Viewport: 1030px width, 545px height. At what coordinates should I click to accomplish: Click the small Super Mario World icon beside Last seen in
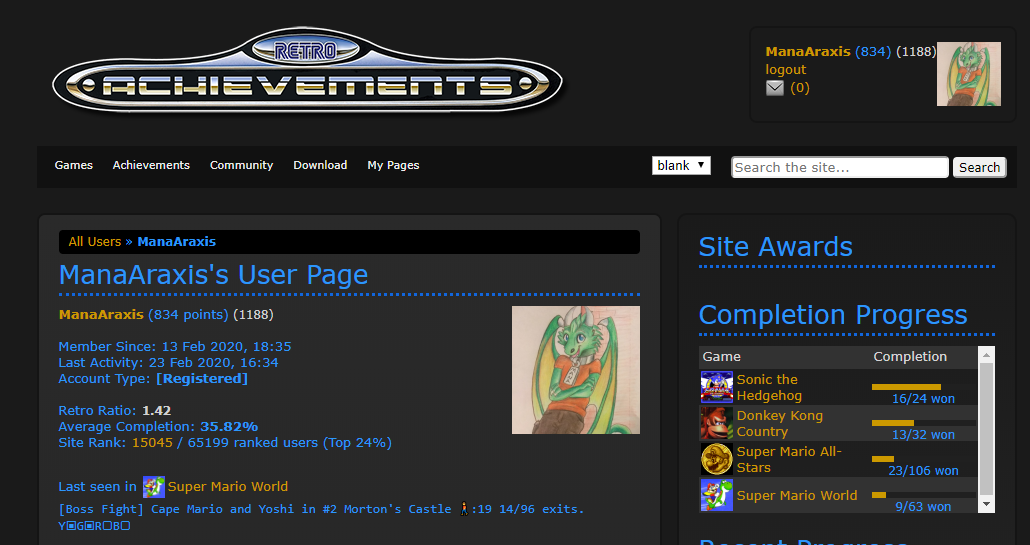[154, 487]
